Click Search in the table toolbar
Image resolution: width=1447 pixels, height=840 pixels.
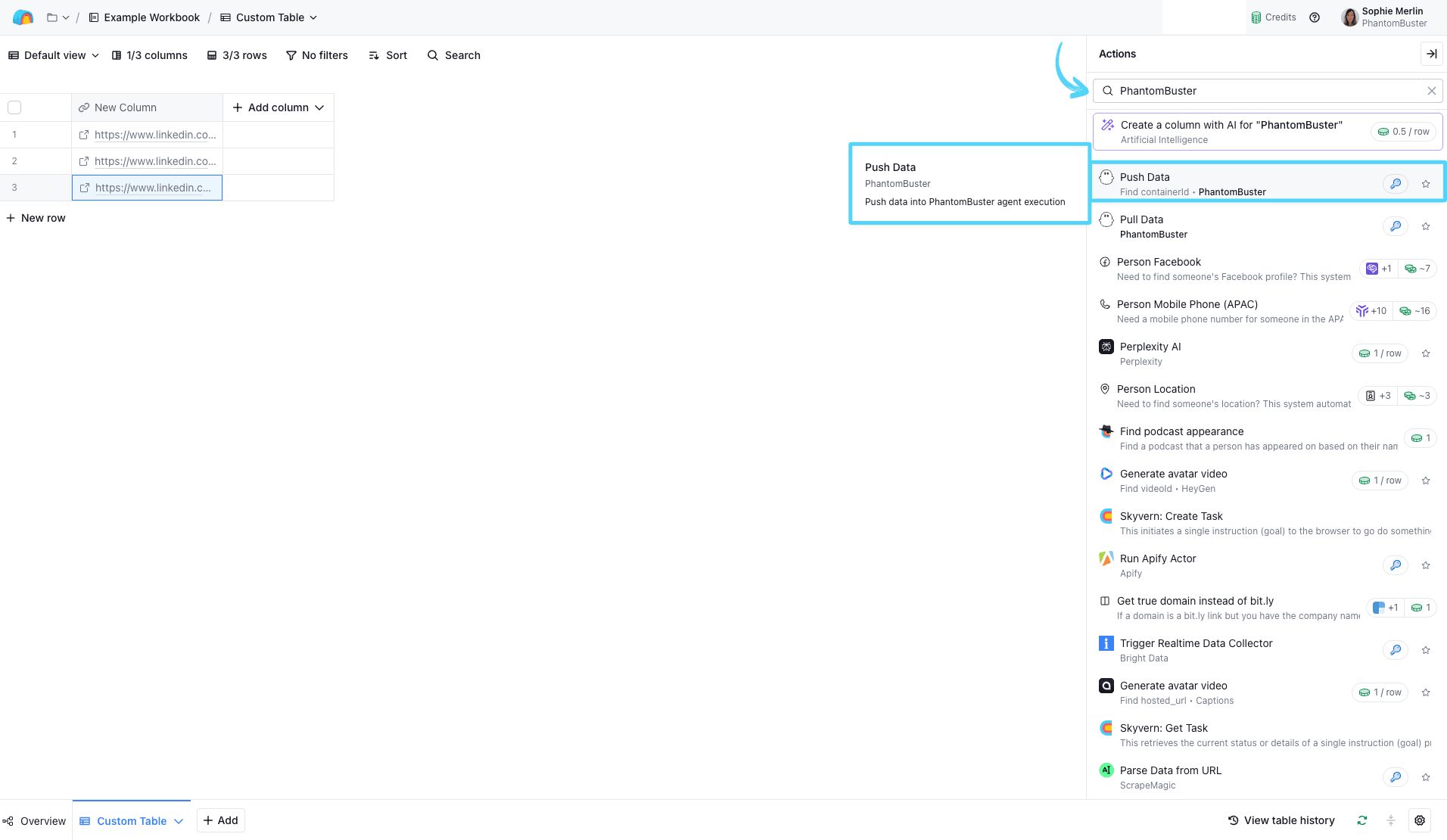pyautogui.click(x=454, y=55)
